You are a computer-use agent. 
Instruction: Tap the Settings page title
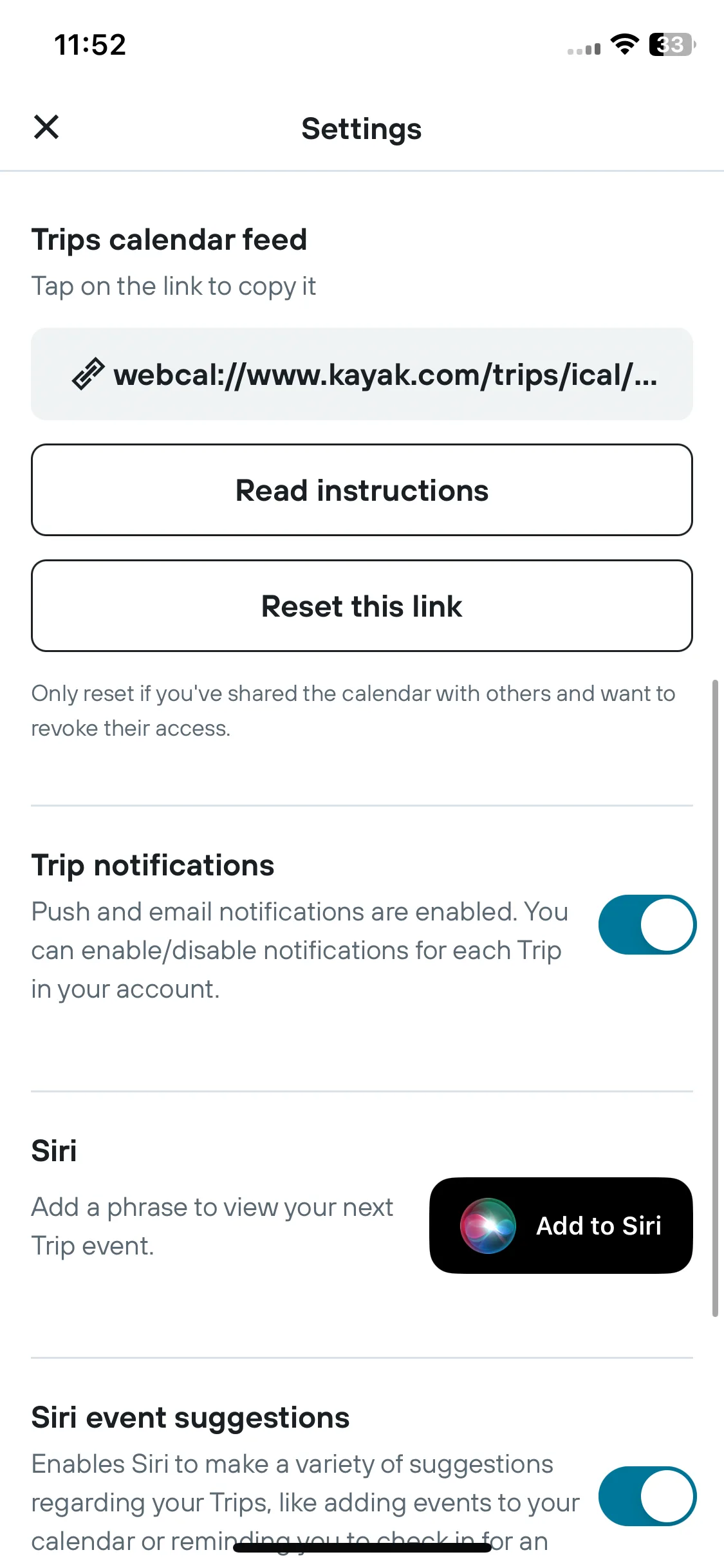point(362,129)
